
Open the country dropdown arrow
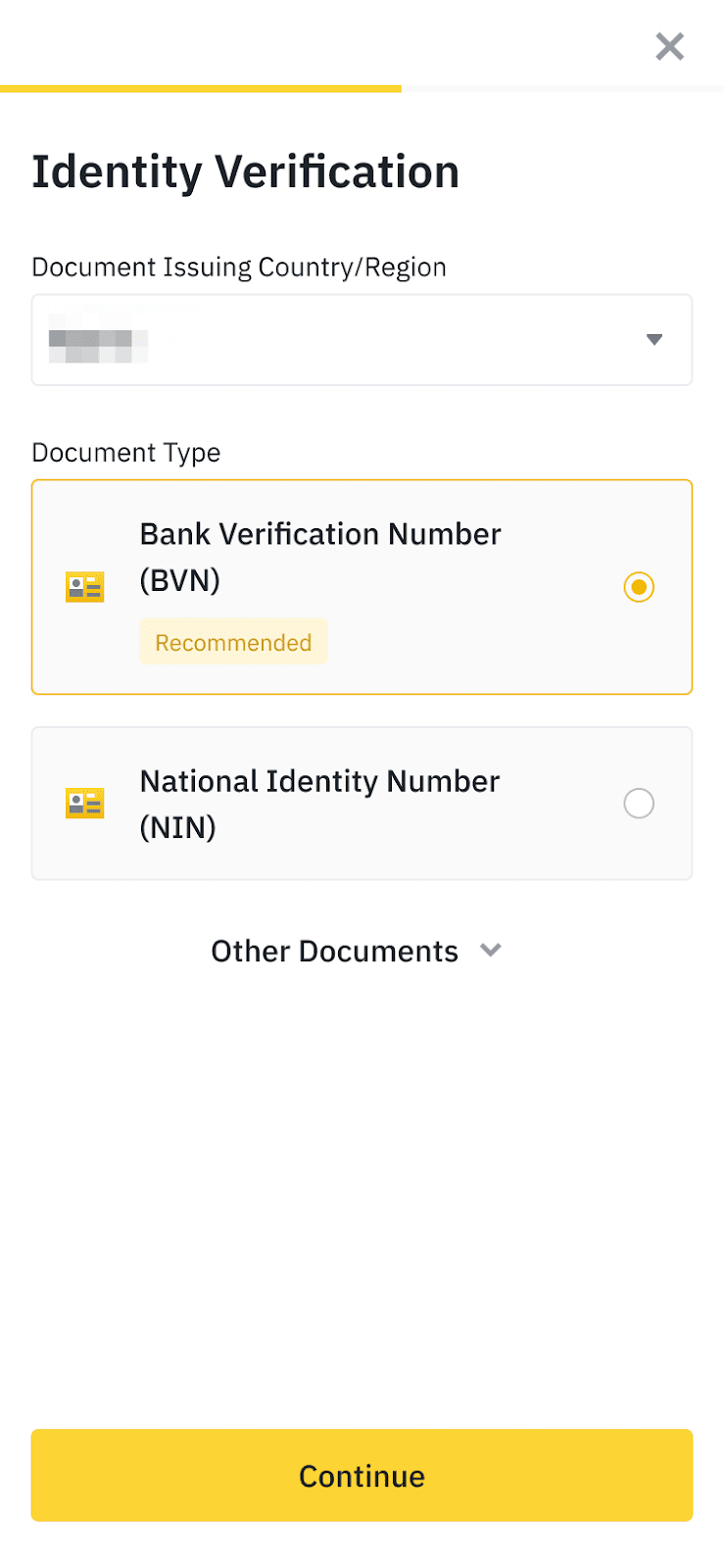654,340
